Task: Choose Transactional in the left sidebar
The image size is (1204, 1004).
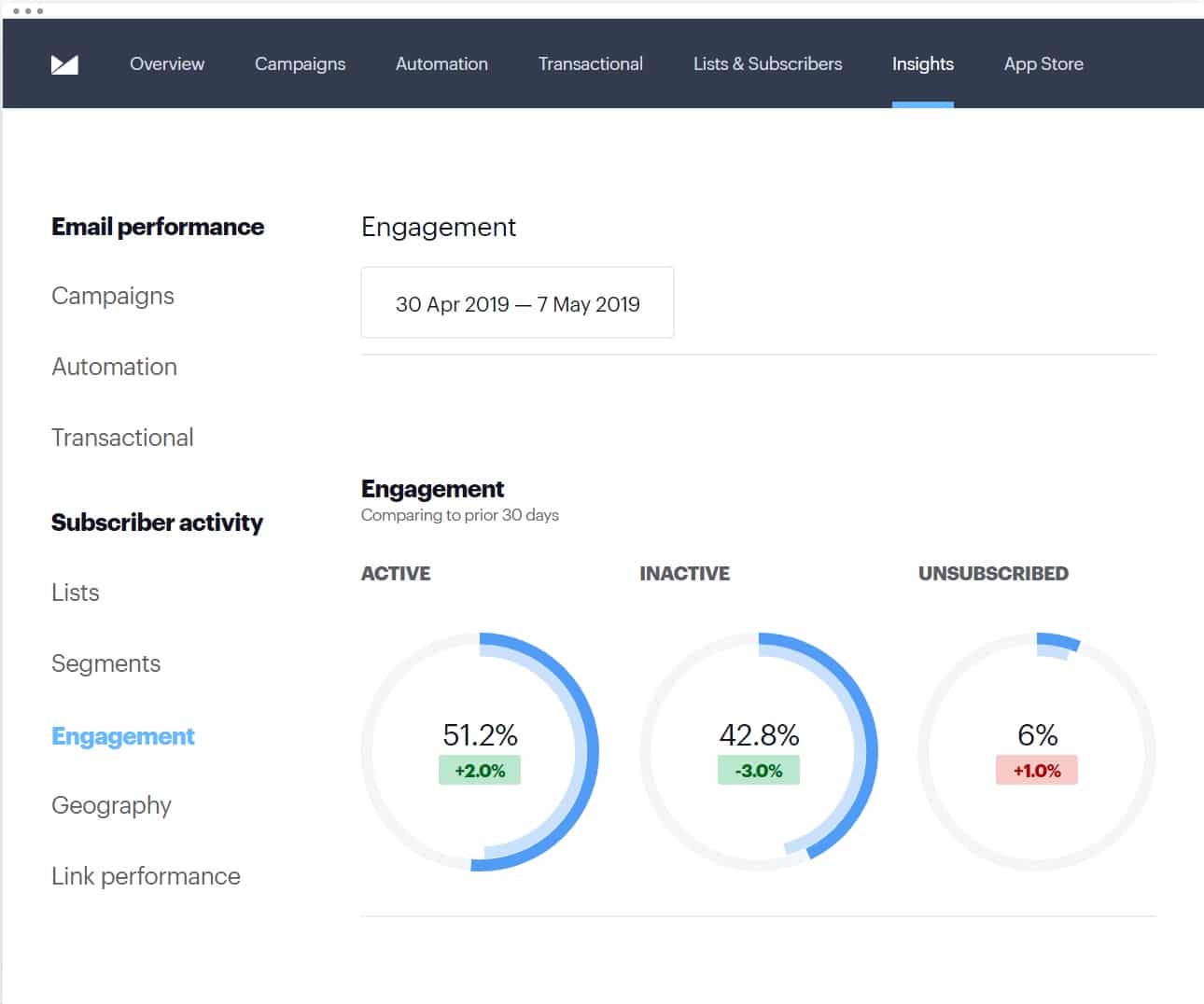Action: 122,438
